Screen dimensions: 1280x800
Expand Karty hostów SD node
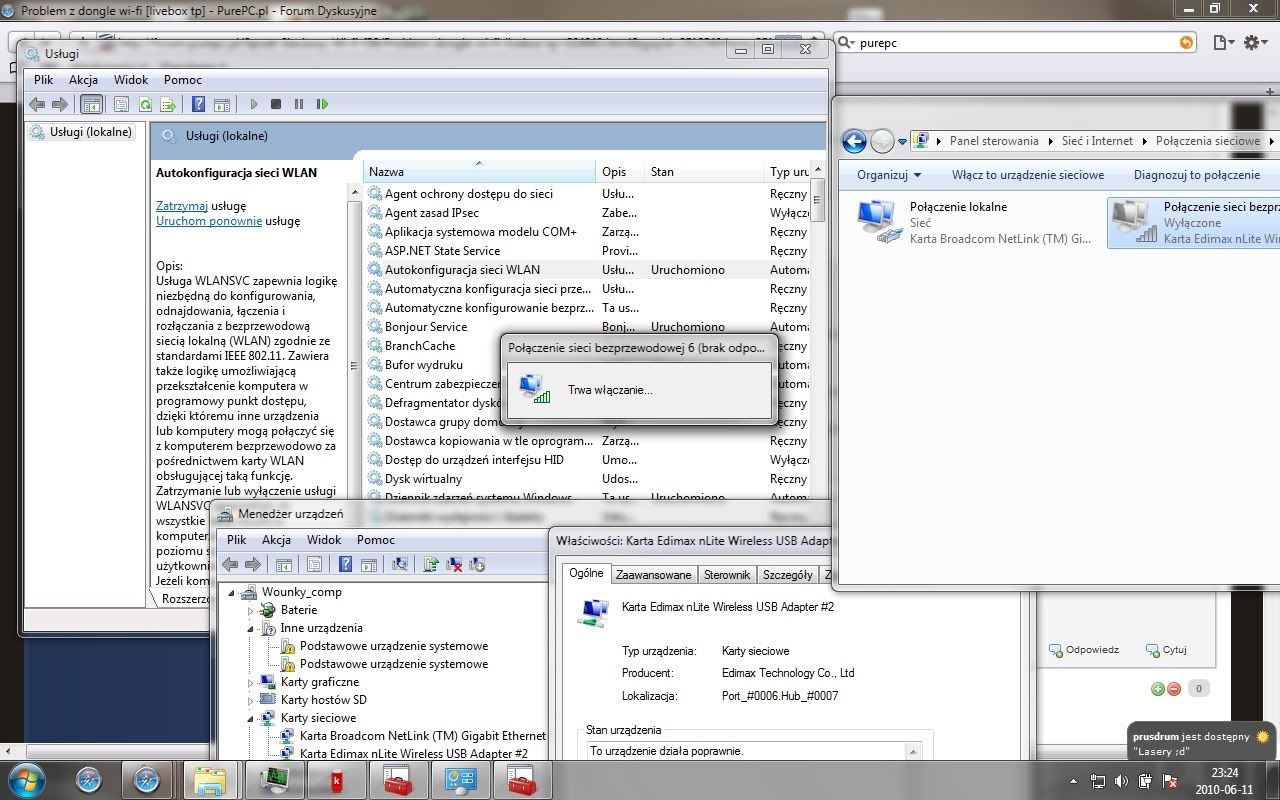click(251, 700)
